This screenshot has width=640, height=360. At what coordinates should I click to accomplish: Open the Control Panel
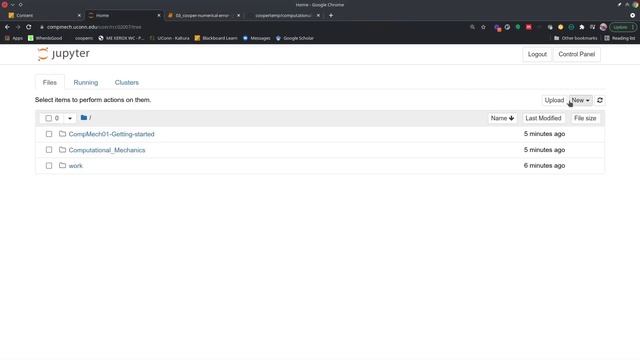(577, 54)
